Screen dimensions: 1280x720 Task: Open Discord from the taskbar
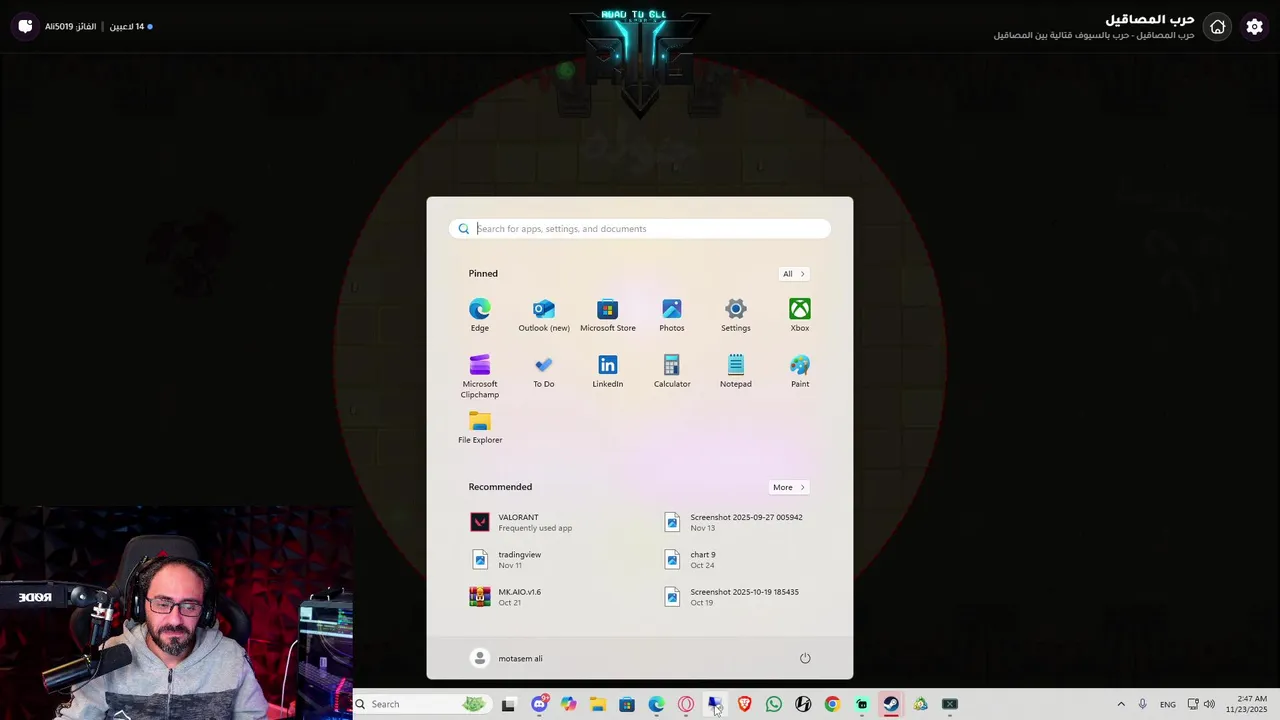[x=539, y=704]
